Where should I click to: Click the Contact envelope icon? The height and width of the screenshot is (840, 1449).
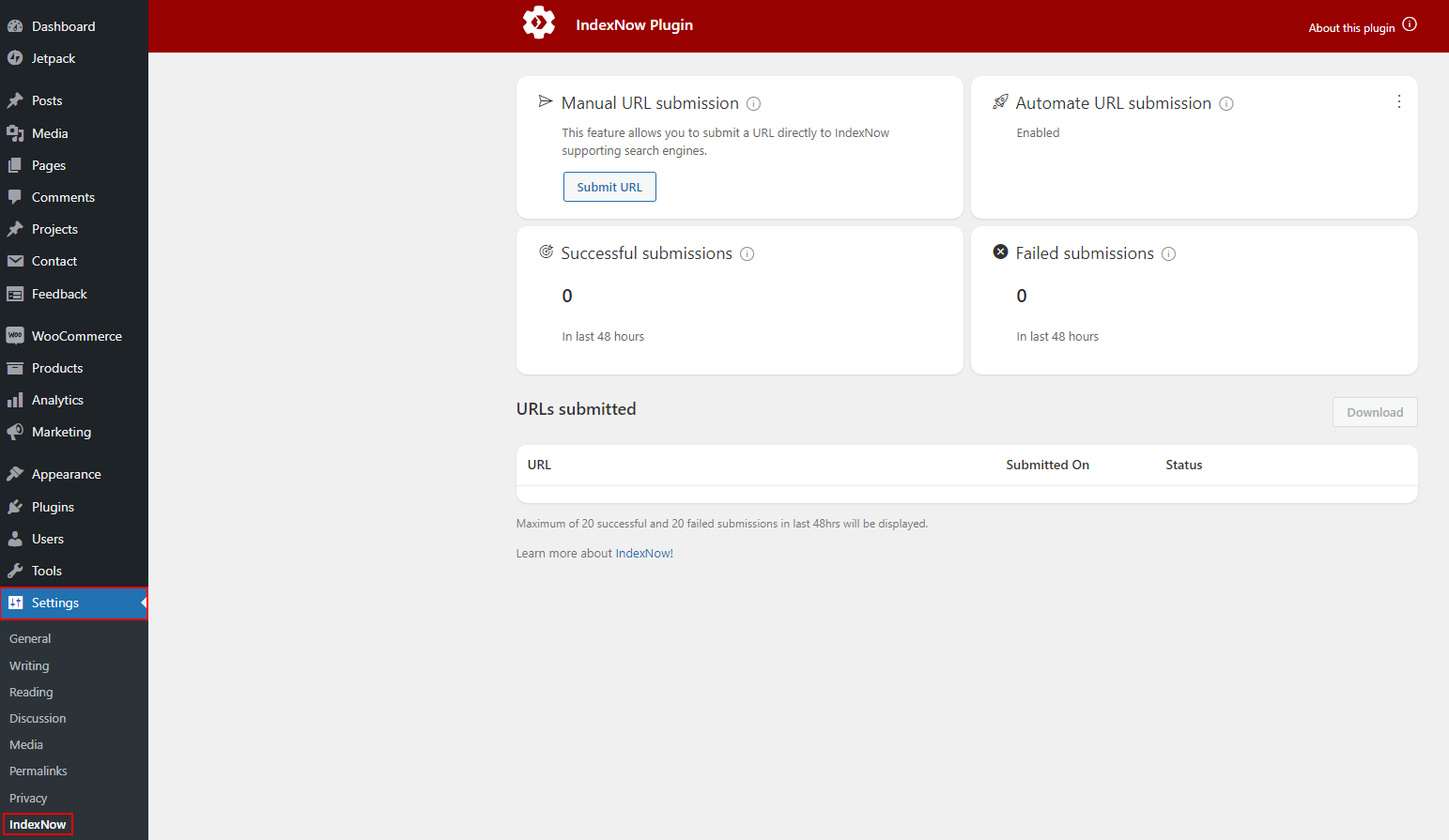(15, 261)
